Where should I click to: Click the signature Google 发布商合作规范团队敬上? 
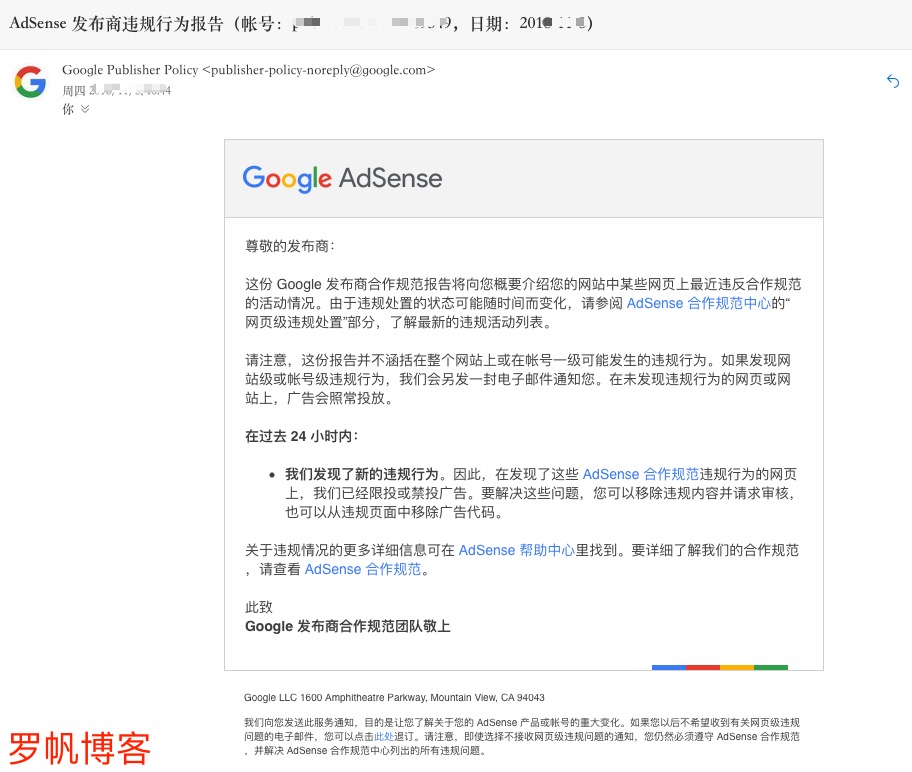coord(348,627)
